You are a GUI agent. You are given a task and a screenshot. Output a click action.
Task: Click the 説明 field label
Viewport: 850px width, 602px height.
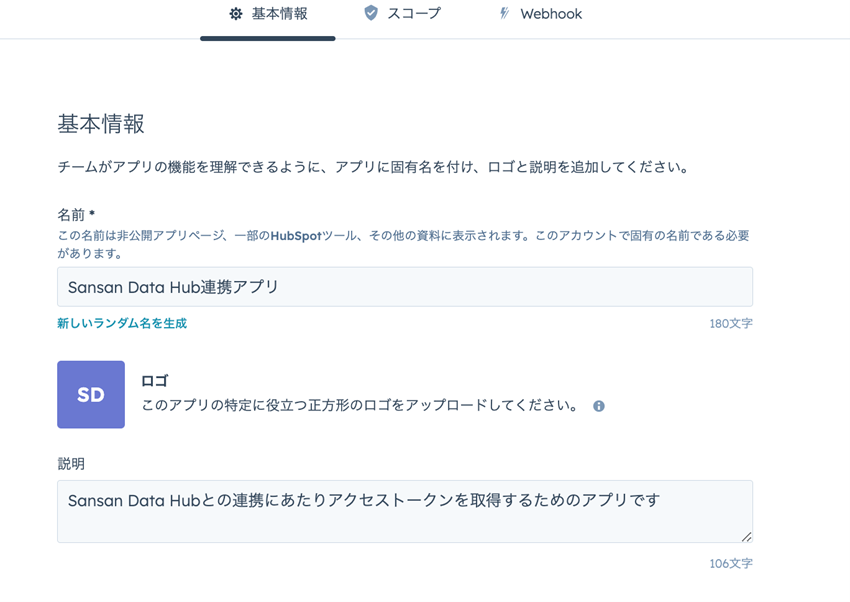[x=71, y=464]
